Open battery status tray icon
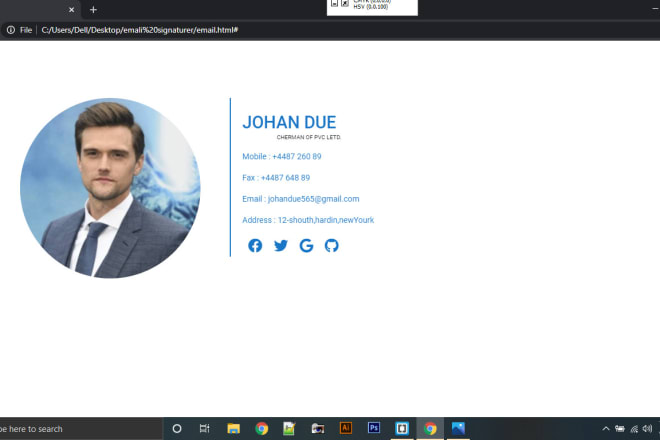This screenshot has height=440, width=660. (620, 429)
